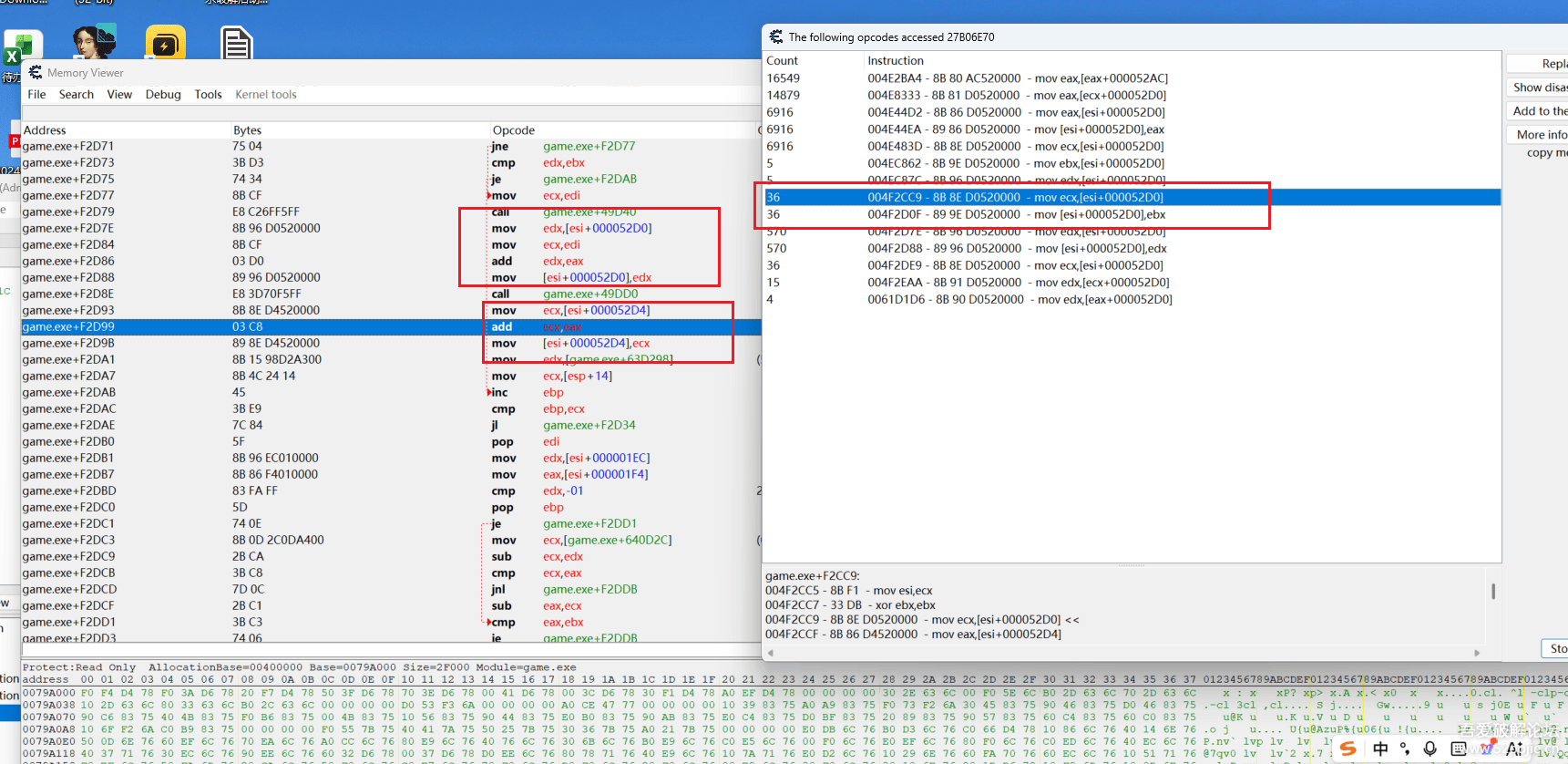Select opcode entry 004F2DE9
This screenshot has height=764, width=1568.
point(1132,265)
